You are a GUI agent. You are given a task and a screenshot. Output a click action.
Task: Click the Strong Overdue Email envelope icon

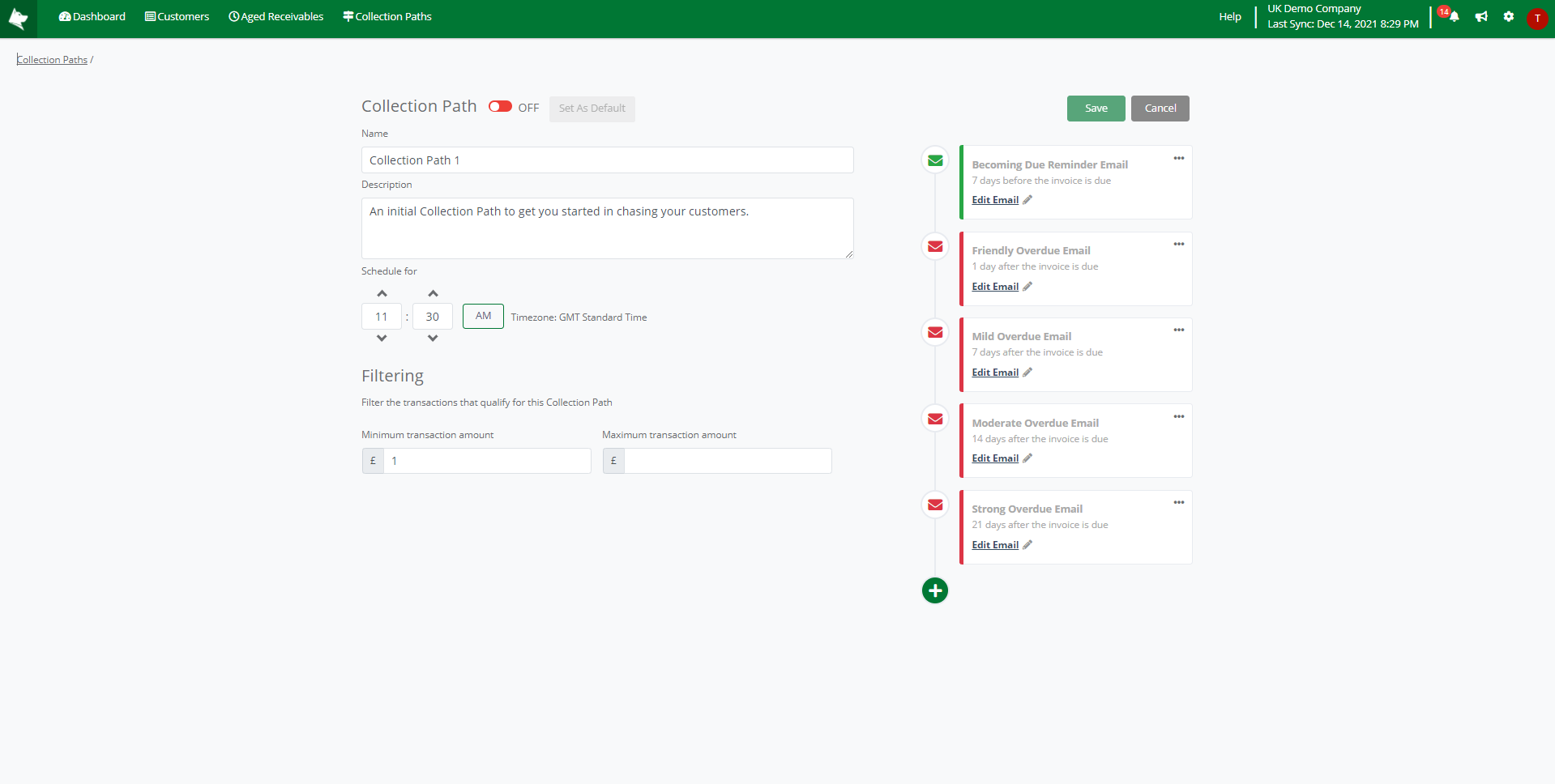935,505
